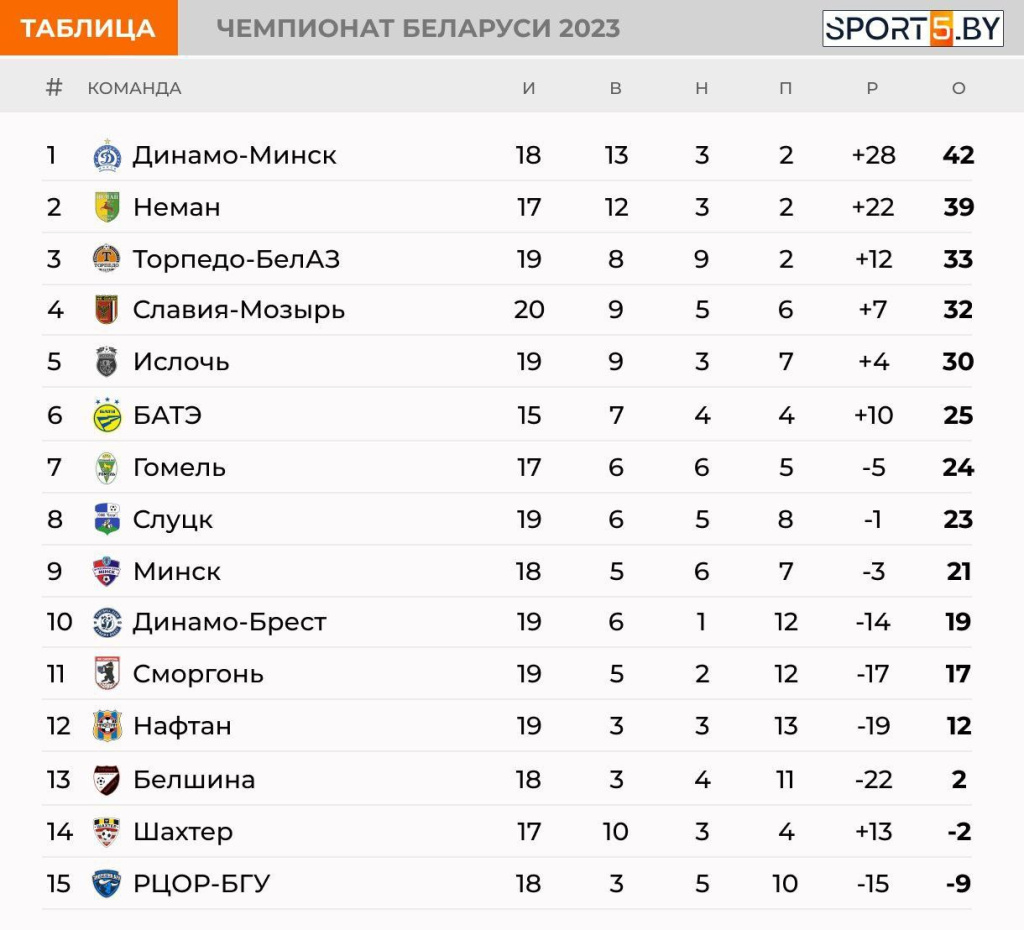Select the Динамо-Брест team row name
This screenshot has height=930, width=1024.
(230, 622)
